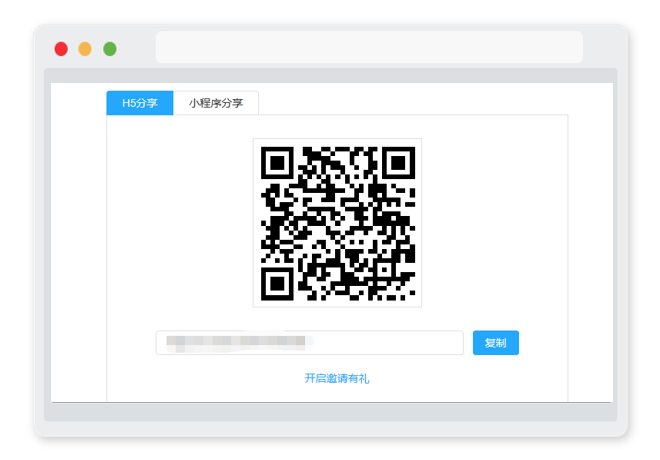Click the center of the QR code

pos(338,223)
